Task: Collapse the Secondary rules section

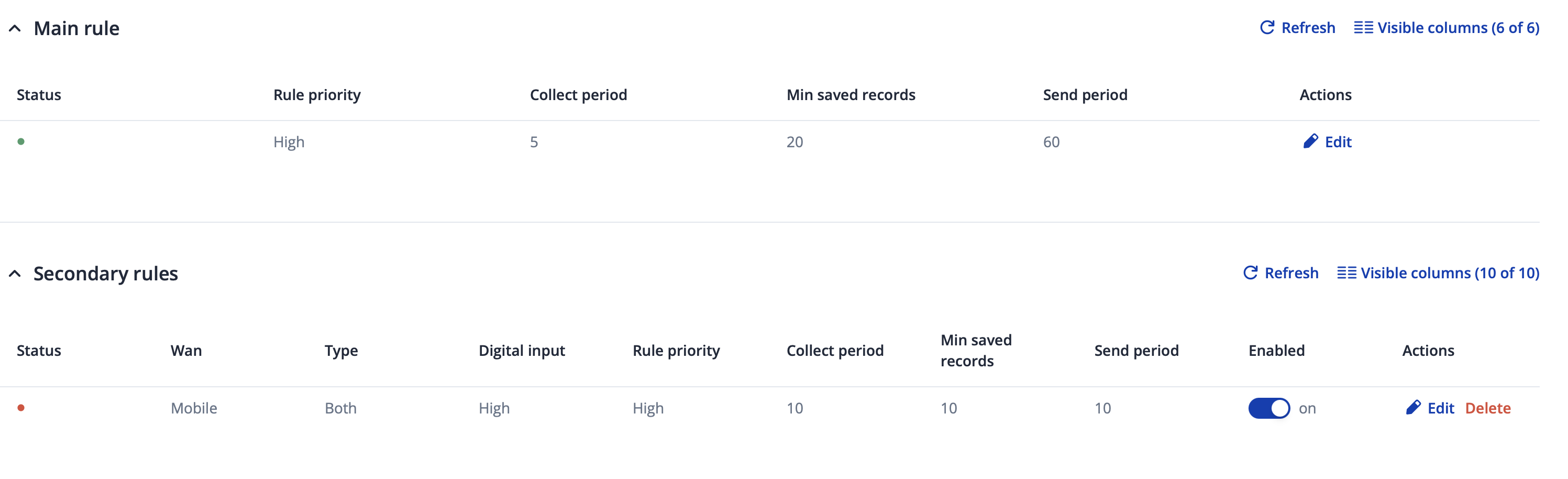Action: pos(15,274)
